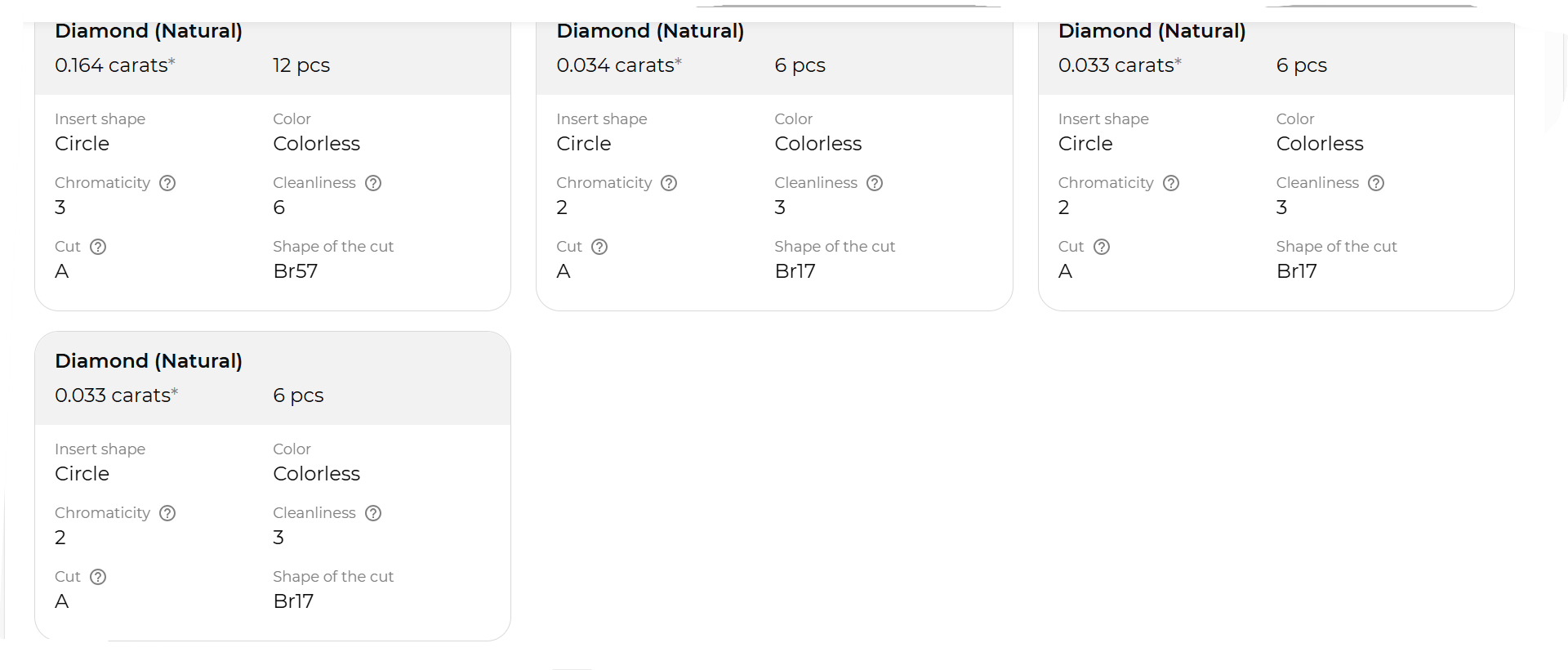Click the 12 pcs quantity label
Viewport: 1568px width, 670px height.
click(x=301, y=65)
